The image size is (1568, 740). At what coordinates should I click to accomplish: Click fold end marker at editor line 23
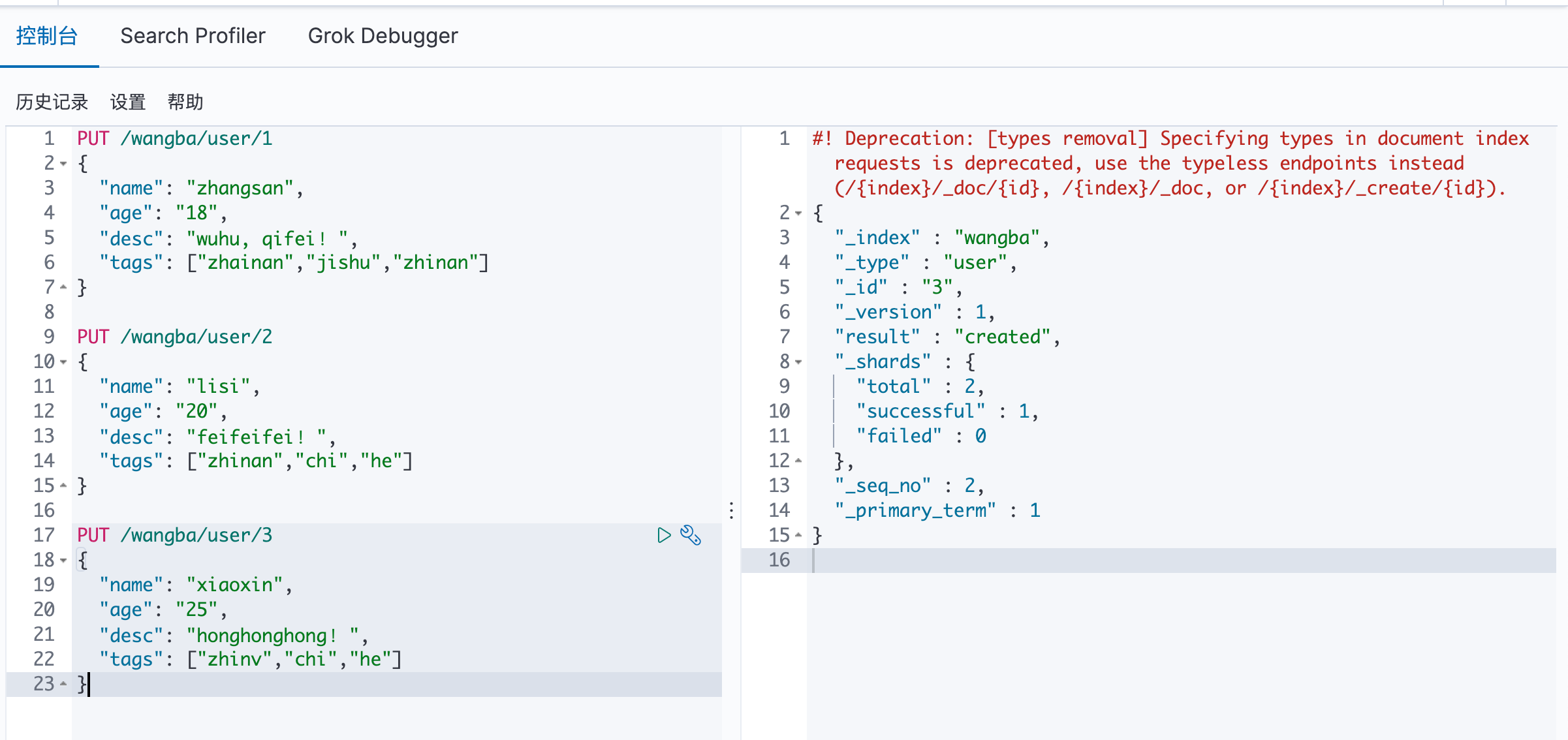coord(63,684)
